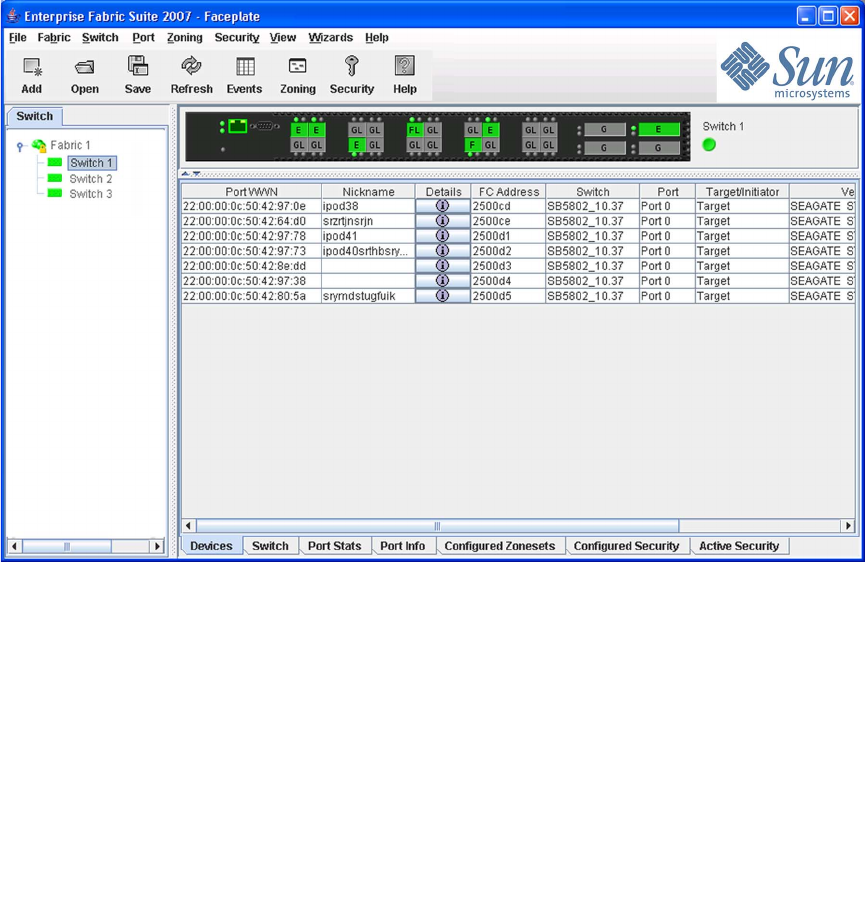865x902 pixels.
Task: Sort by Nickname column header
Action: (x=368, y=192)
